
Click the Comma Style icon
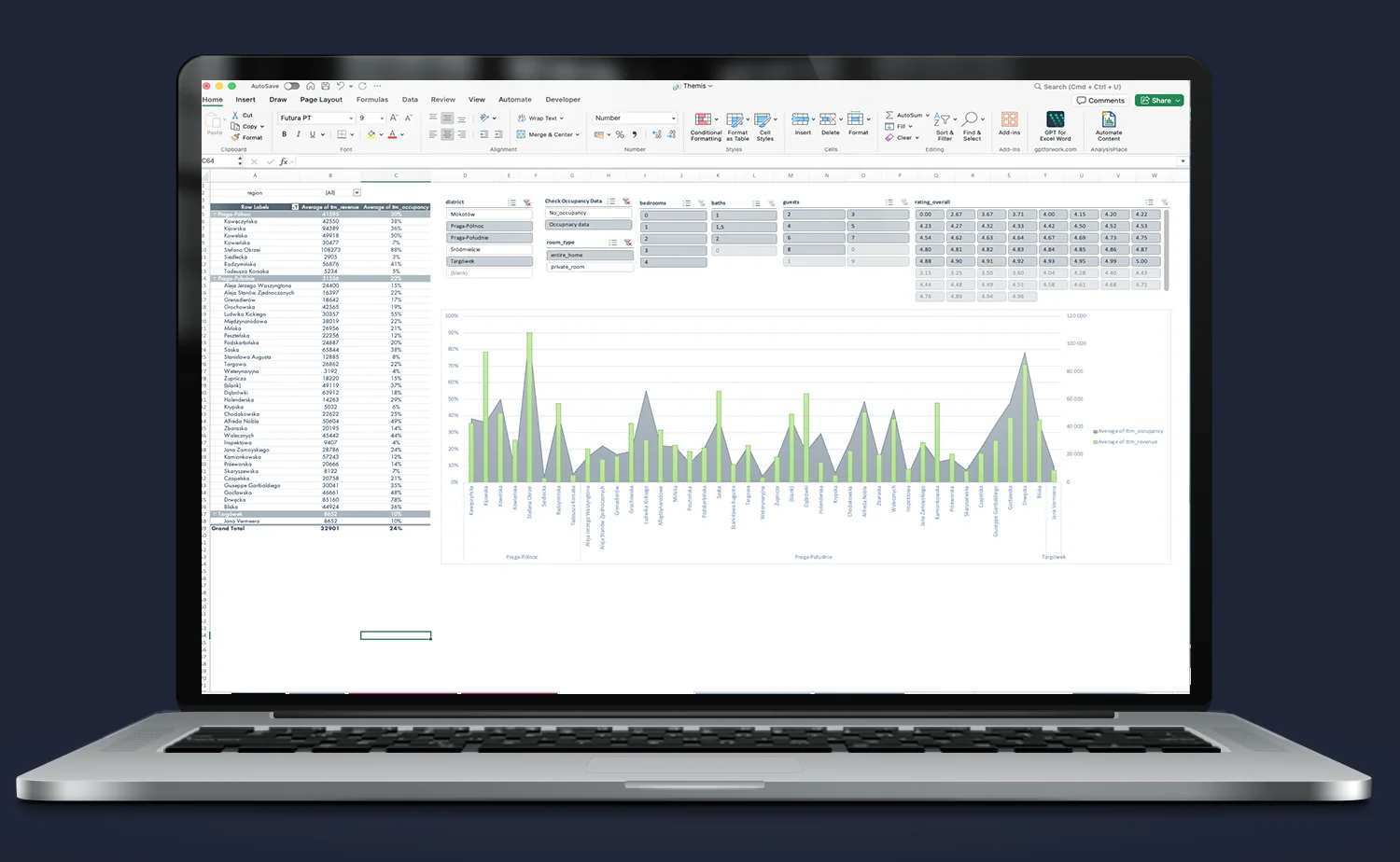tap(635, 134)
